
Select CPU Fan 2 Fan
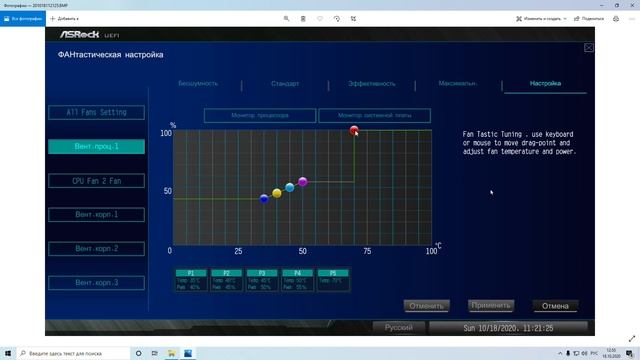(x=96, y=181)
